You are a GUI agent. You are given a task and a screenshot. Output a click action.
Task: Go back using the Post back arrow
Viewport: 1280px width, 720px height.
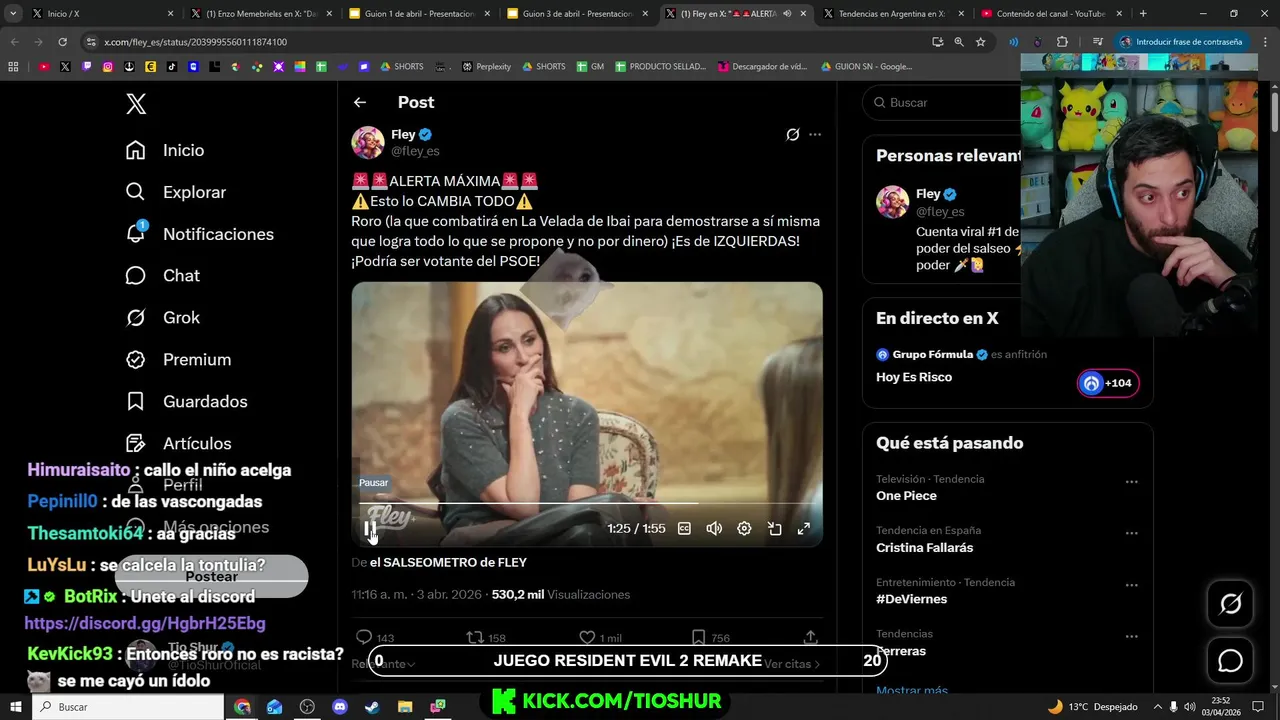coord(360,102)
